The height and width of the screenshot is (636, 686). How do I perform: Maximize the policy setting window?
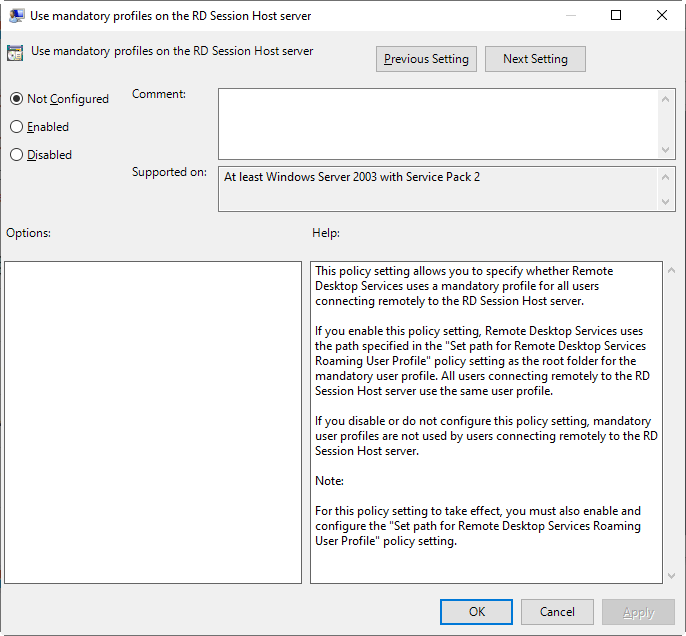(616, 16)
